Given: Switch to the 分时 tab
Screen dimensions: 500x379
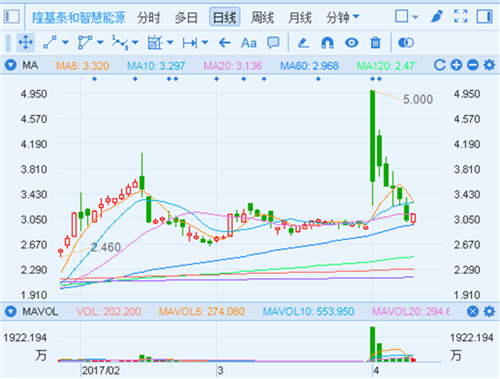Looking at the screenshot, I should (x=149, y=17).
